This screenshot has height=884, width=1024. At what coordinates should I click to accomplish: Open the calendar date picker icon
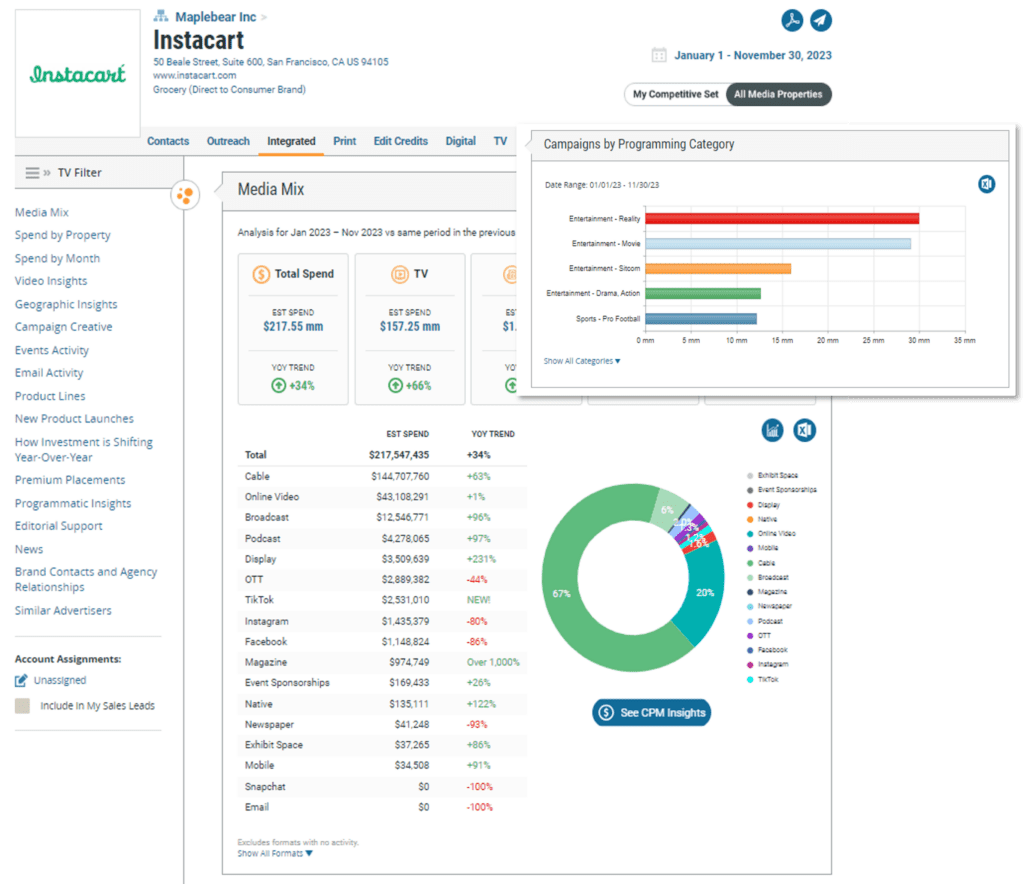[x=659, y=55]
